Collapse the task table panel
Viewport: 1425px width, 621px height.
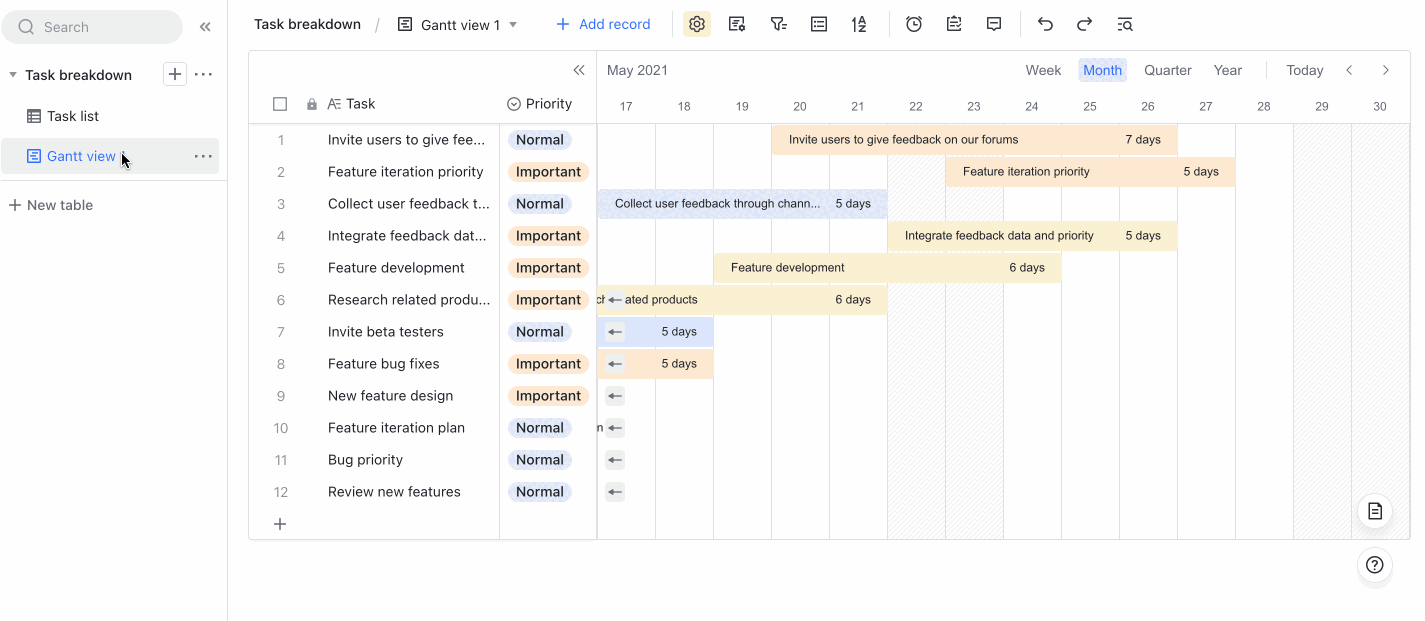tap(578, 70)
